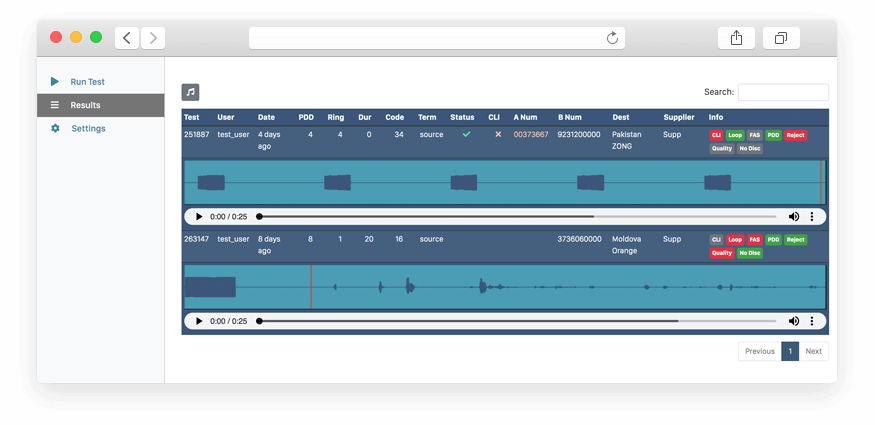
Task: Click the Next pagination button
Action: (813, 351)
